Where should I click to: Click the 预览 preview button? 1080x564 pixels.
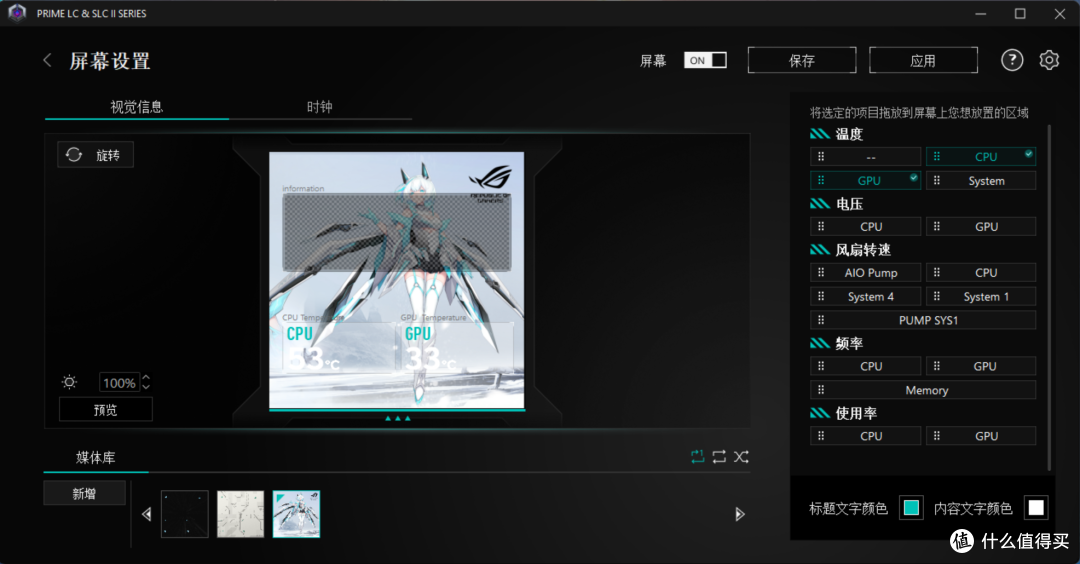(x=105, y=410)
